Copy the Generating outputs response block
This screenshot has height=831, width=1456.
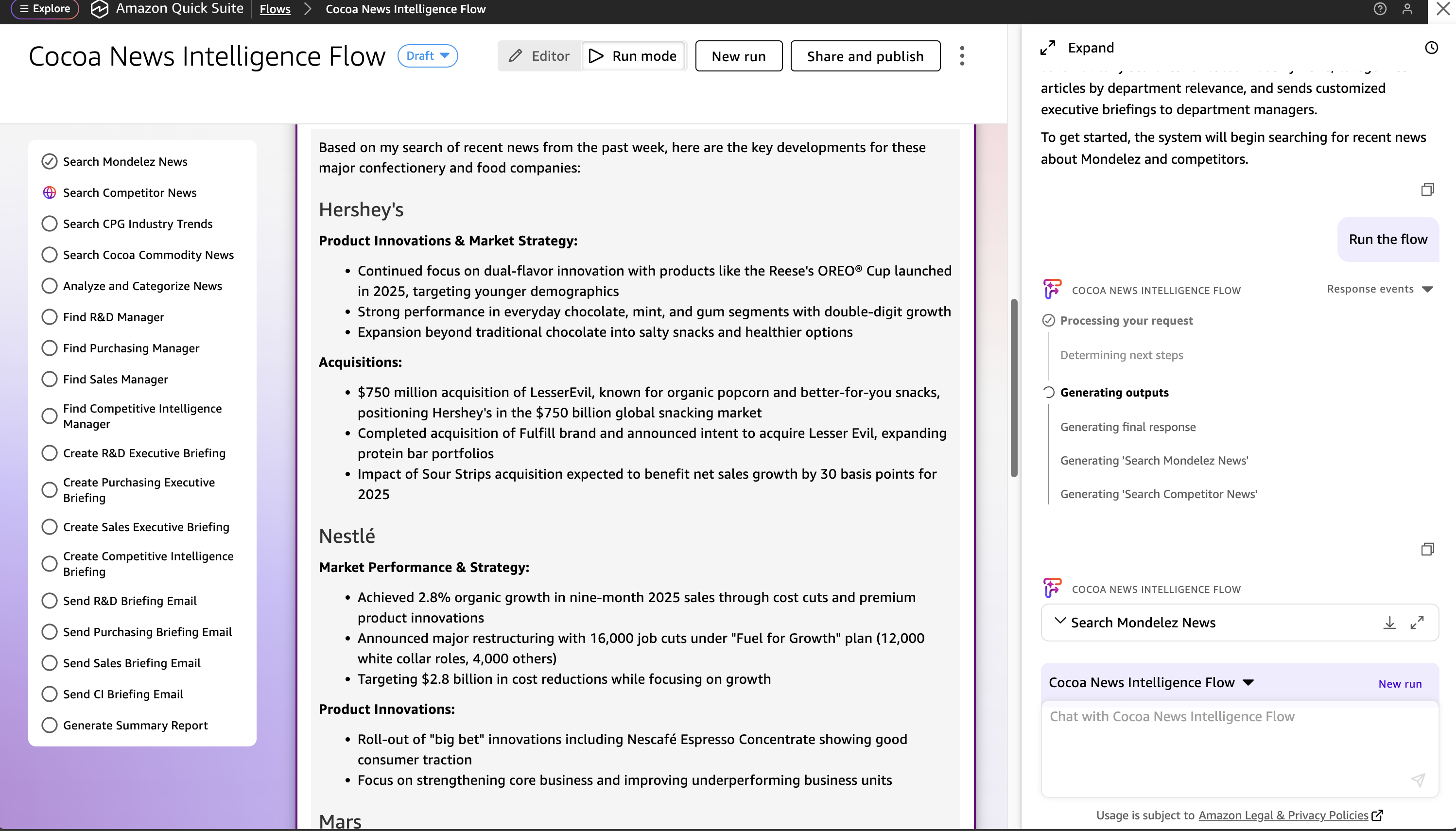pos(1427,549)
